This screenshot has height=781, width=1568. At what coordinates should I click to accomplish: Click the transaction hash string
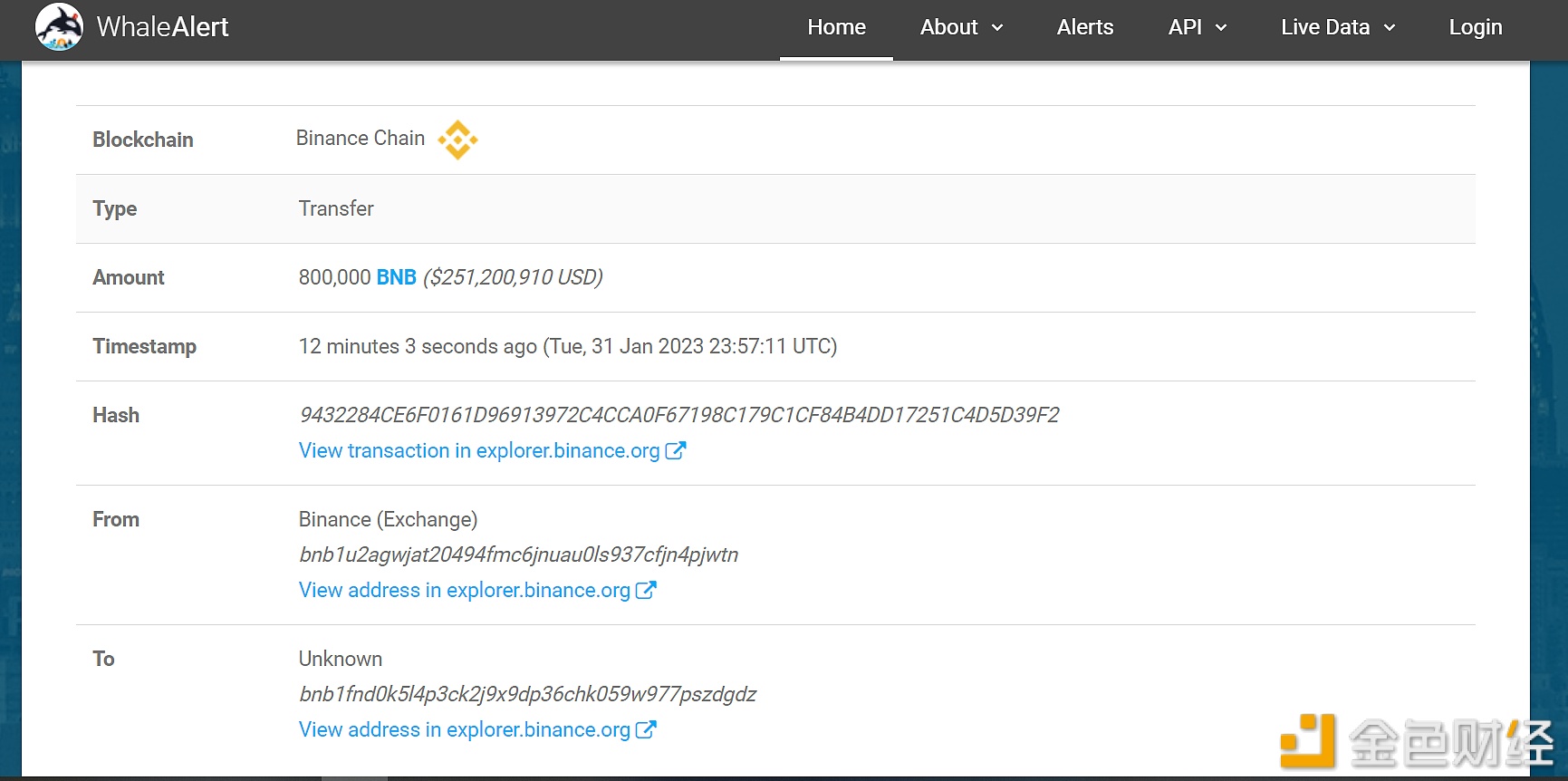click(x=678, y=415)
